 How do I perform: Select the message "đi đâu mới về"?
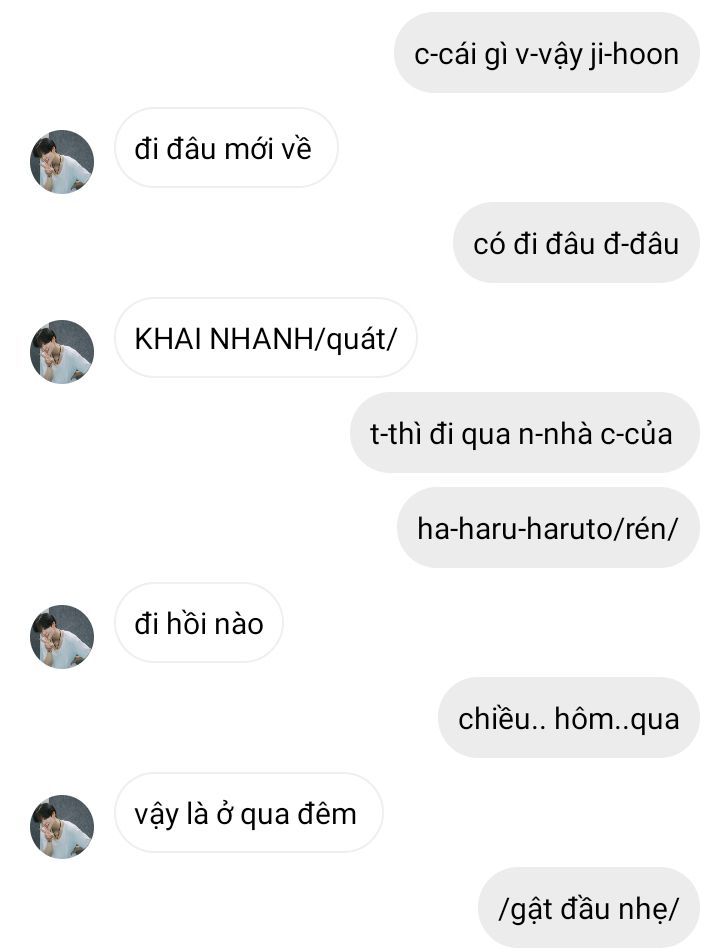tap(226, 148)
